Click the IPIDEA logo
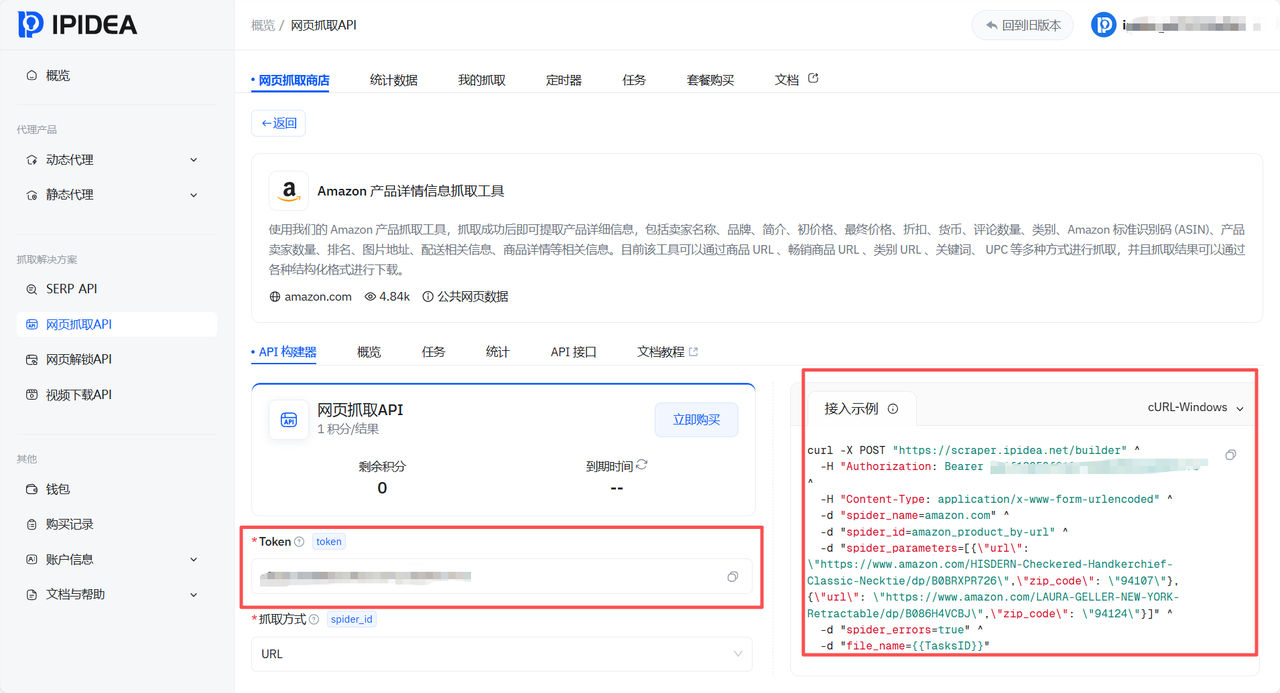The width and height of the screenshot is (1280, 693). [77, 25]
